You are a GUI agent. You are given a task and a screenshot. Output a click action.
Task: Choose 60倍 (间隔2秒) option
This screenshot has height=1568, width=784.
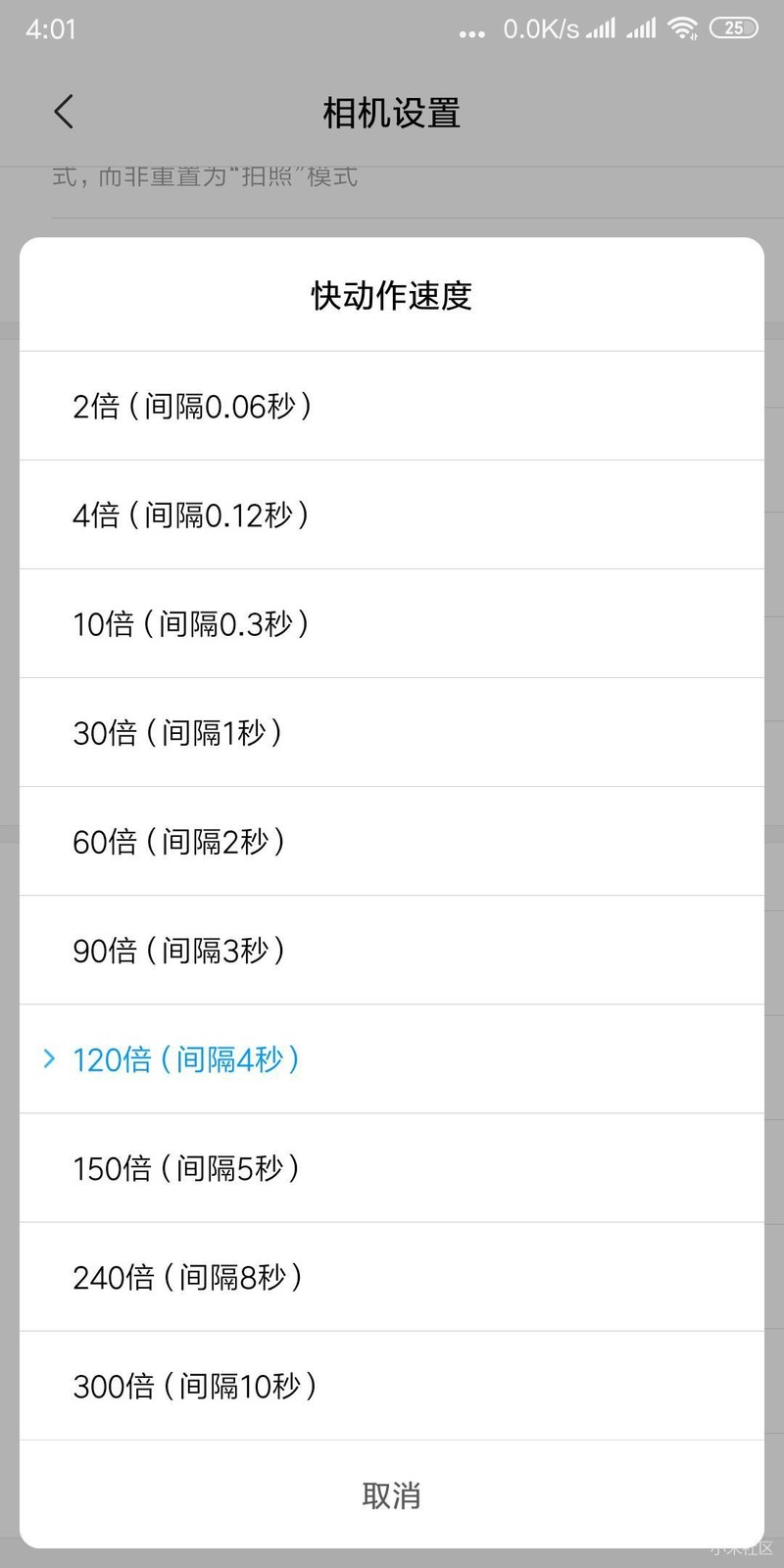[x=392, y=841]
